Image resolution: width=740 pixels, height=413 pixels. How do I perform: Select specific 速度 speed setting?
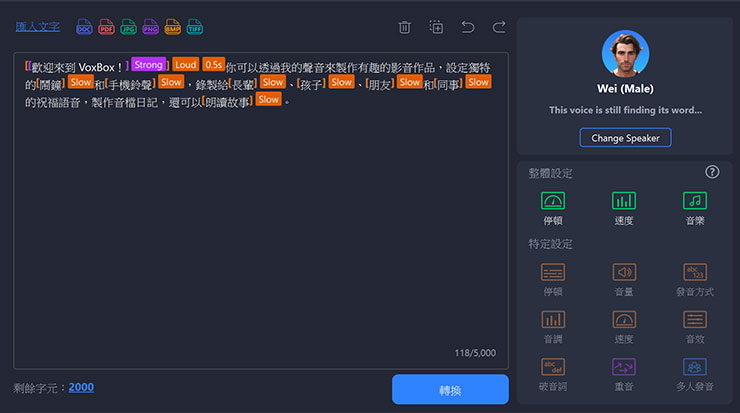click(624, 327)
